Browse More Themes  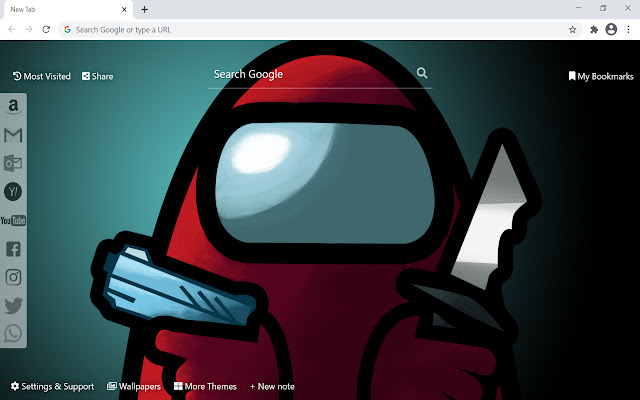(x=205, y=386)
